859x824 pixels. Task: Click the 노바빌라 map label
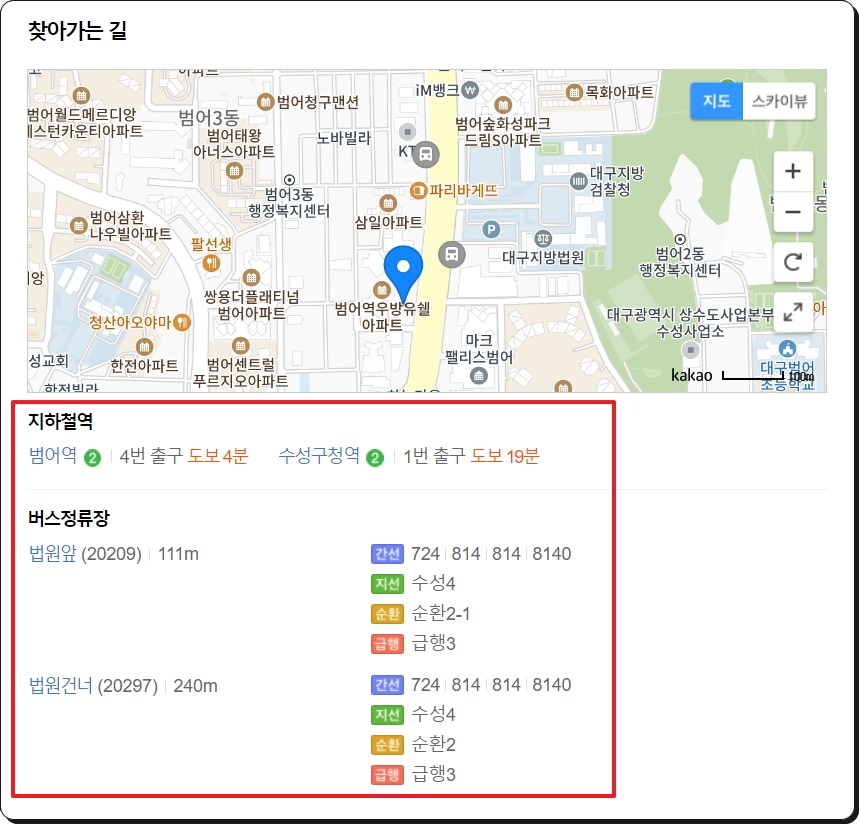[x=343, y=139]
